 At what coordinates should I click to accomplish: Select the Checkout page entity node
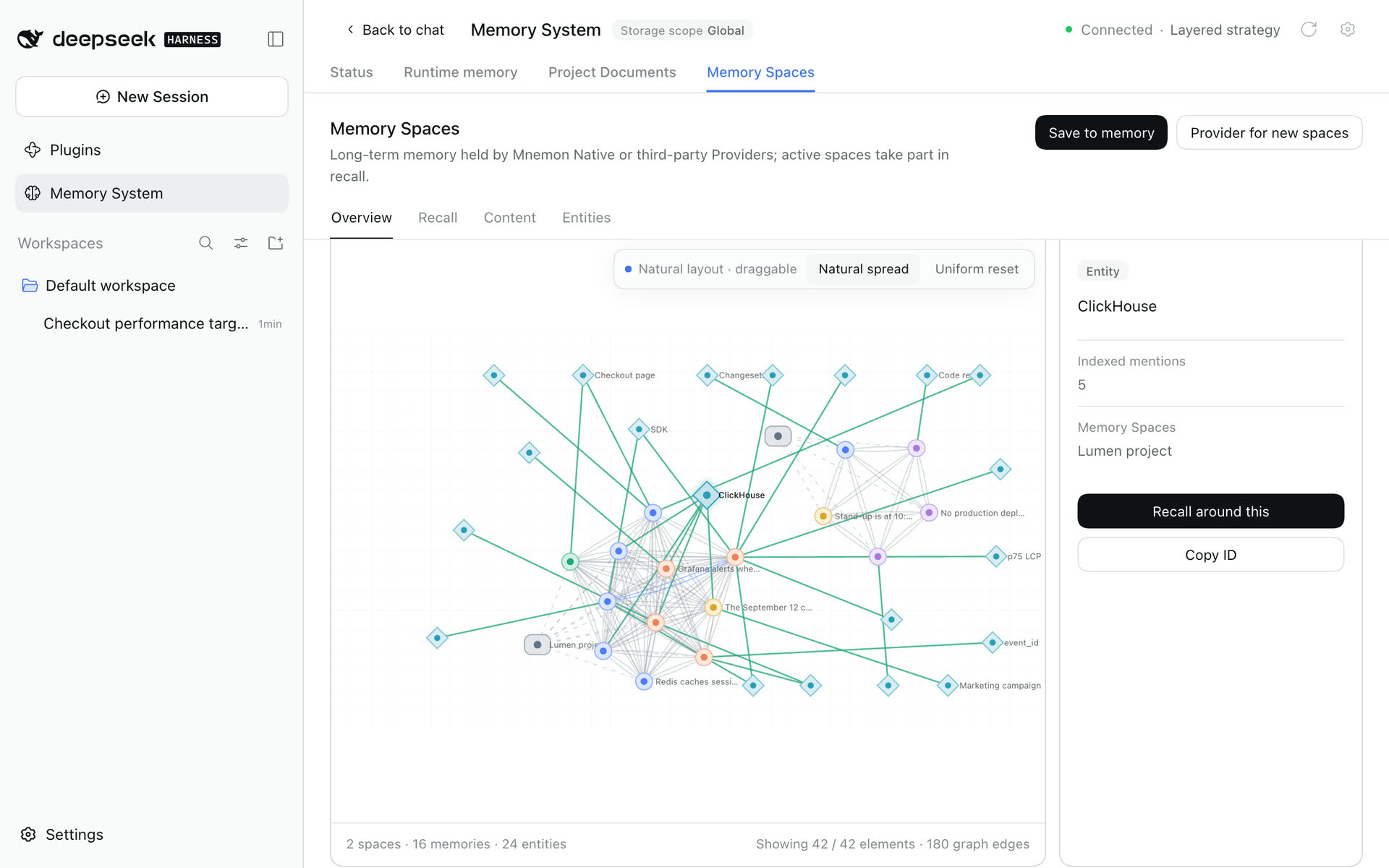point(583,375)
